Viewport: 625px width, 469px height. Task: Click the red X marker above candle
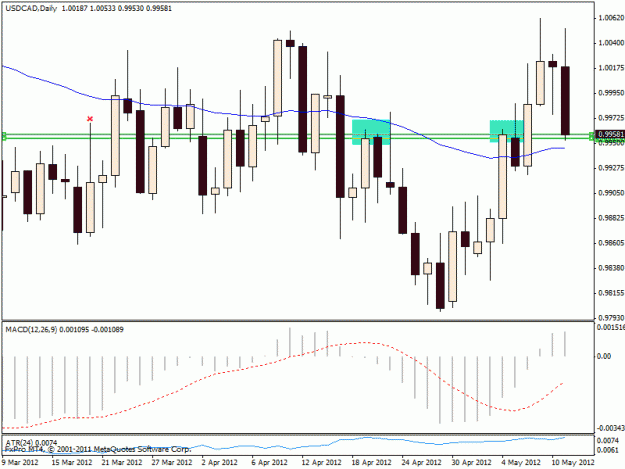[90, 119]
